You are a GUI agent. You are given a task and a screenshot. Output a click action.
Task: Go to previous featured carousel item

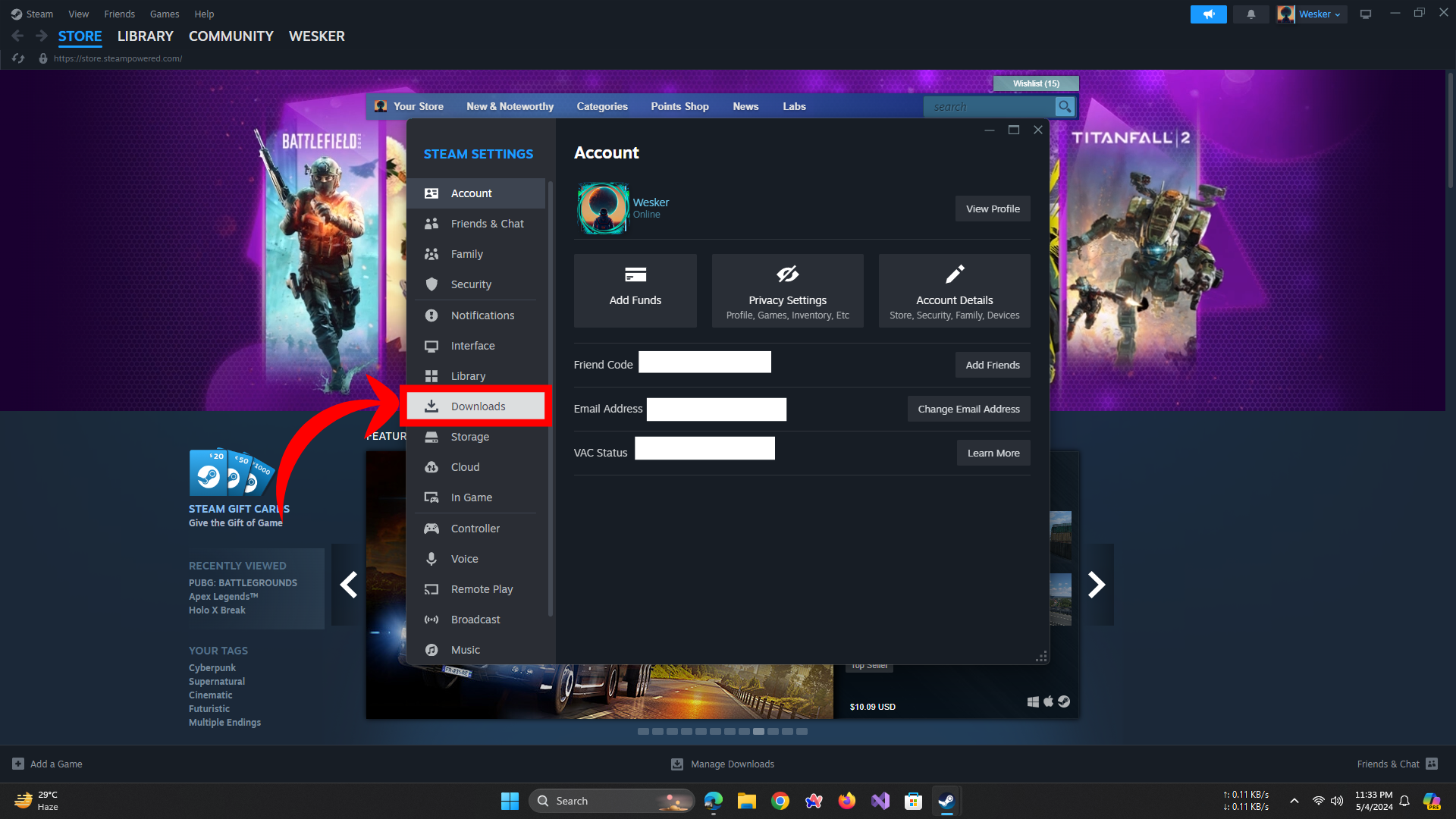(349, 585)
